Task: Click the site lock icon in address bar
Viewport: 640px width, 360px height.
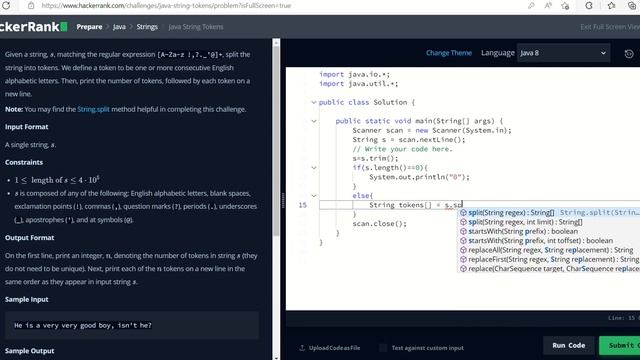Action: (x=31, y=6)
